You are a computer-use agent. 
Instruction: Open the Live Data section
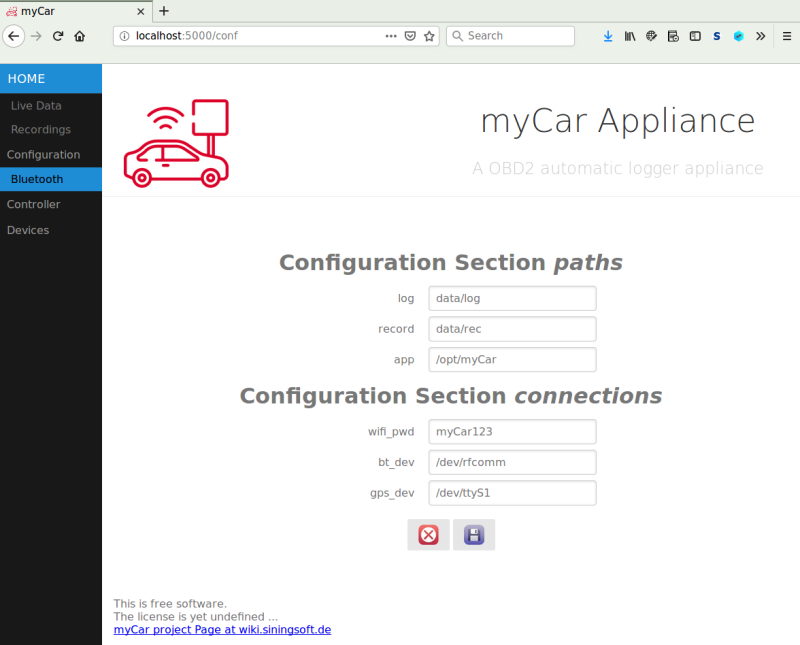(36, 105)
